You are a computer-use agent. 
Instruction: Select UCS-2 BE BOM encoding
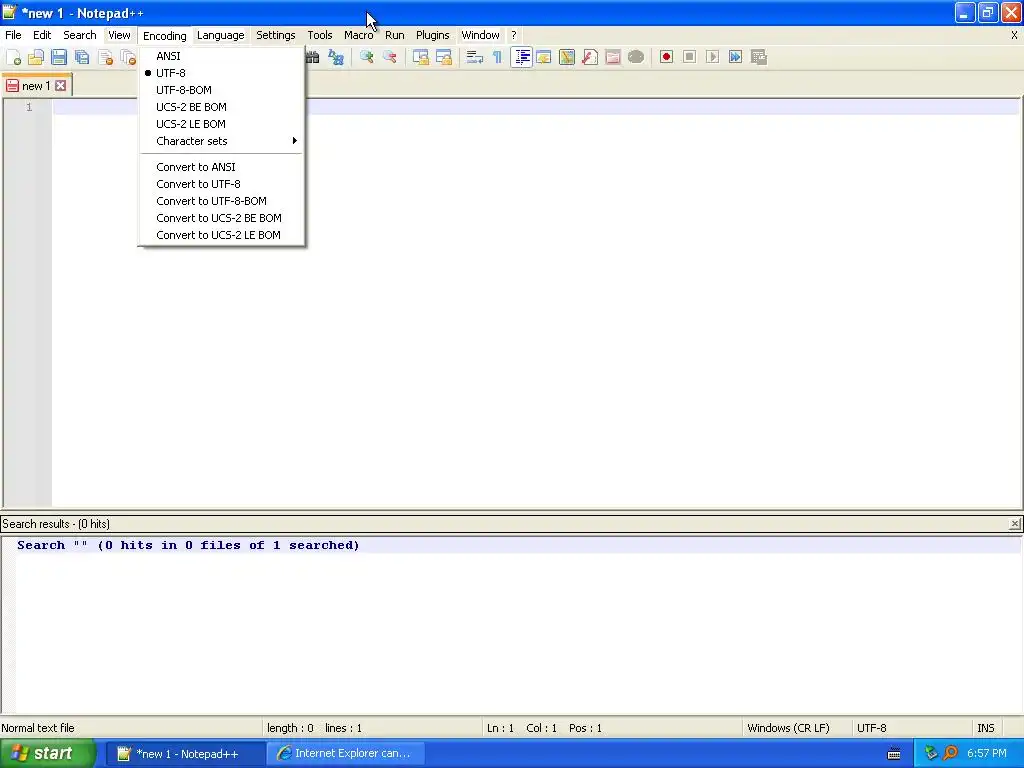click(221, 107)
